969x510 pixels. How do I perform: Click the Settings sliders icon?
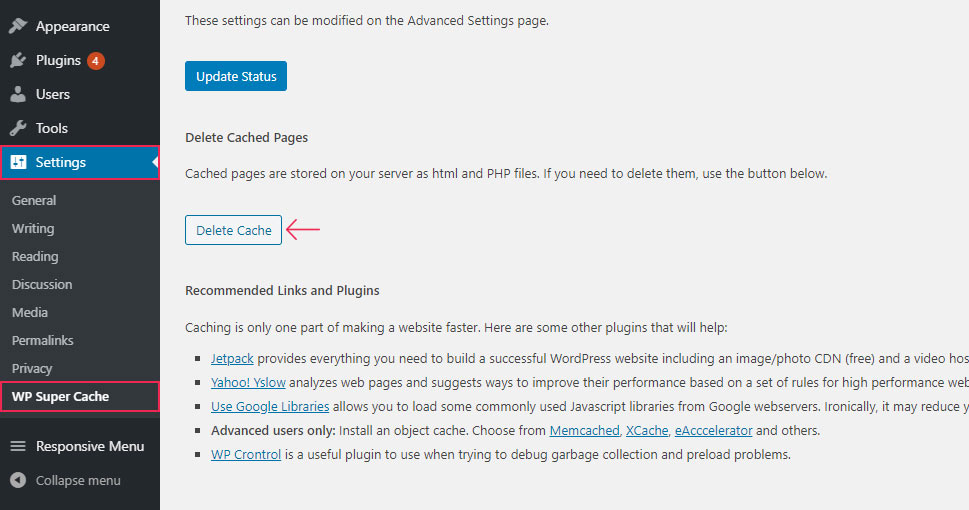point(18,162)
